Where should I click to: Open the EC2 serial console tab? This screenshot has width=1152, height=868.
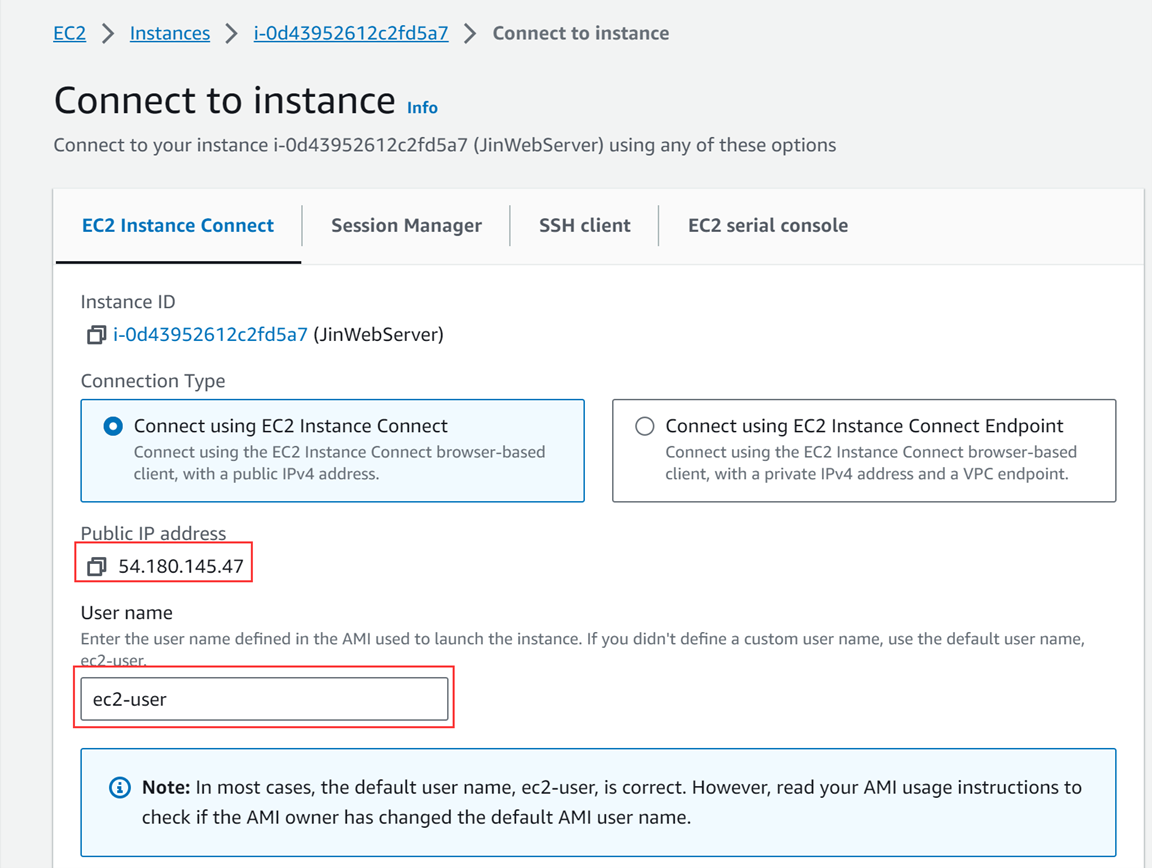[x=767, y=226]
